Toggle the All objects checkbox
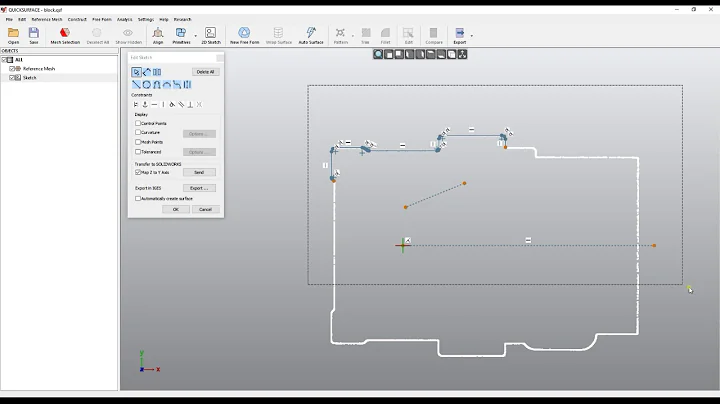 (x=4, y=60)
